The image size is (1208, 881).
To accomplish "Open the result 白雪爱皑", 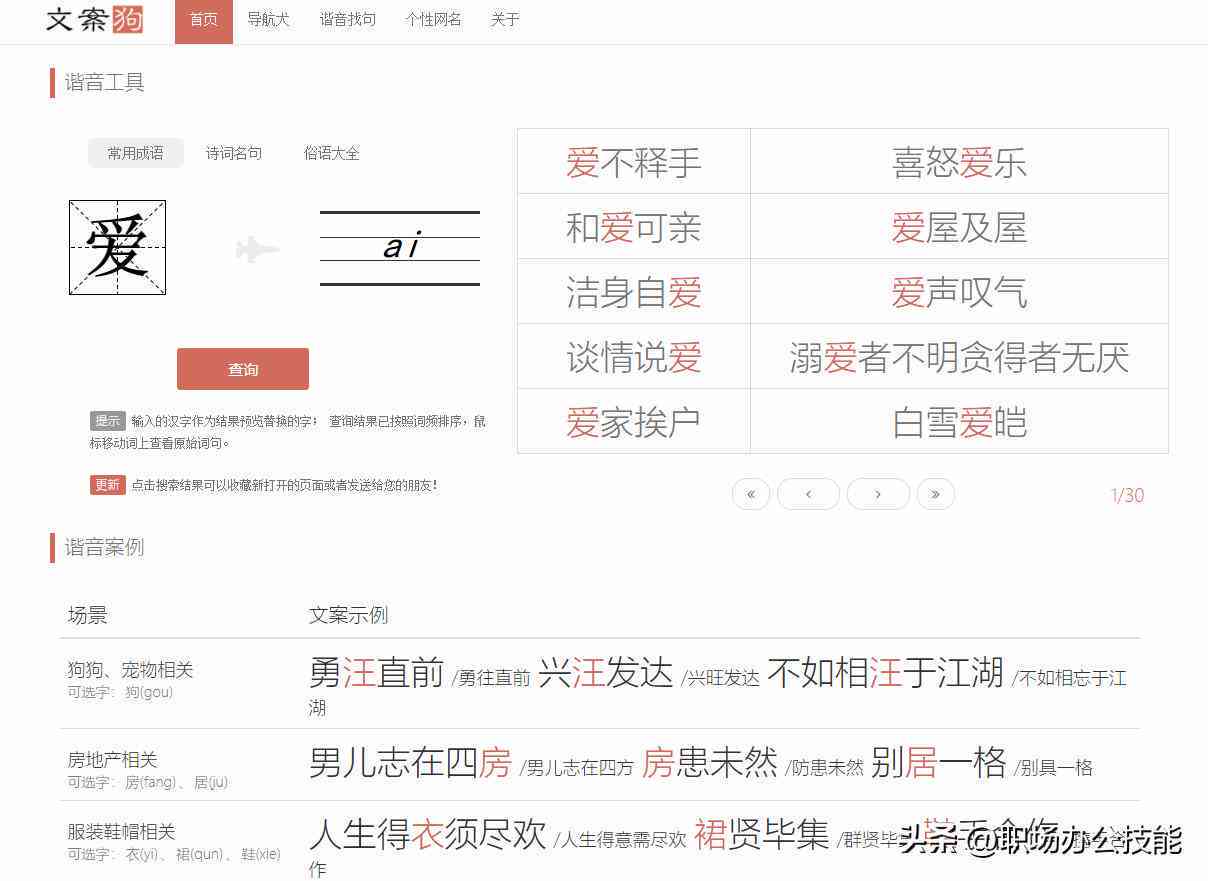I will 959,422.
